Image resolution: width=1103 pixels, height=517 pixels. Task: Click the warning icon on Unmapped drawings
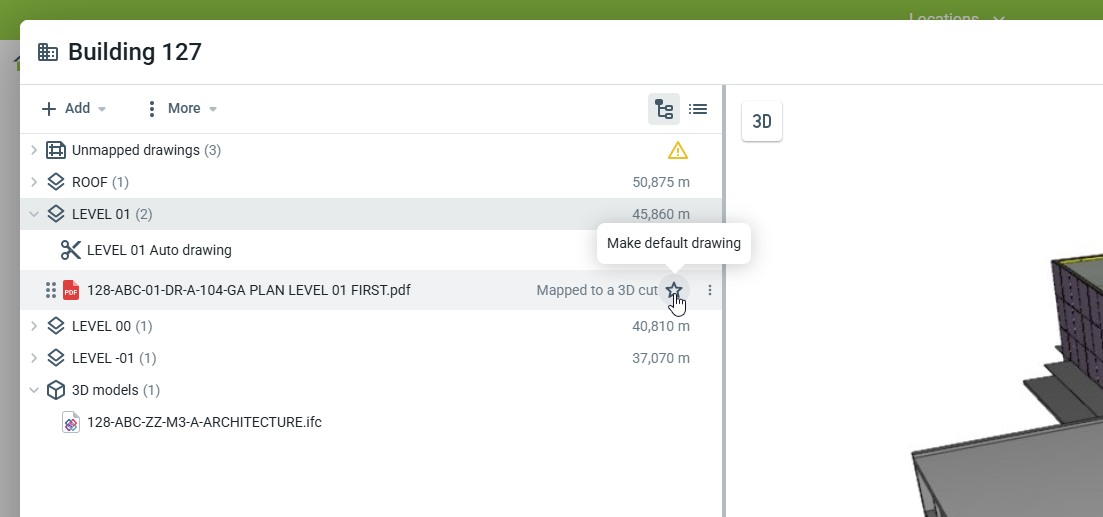click(678, 151)
